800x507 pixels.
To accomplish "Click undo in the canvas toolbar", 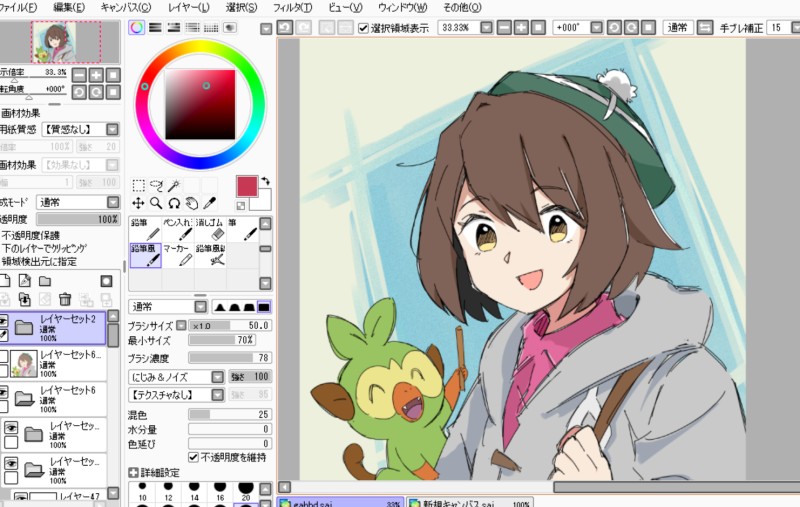I will coord(285,27).
